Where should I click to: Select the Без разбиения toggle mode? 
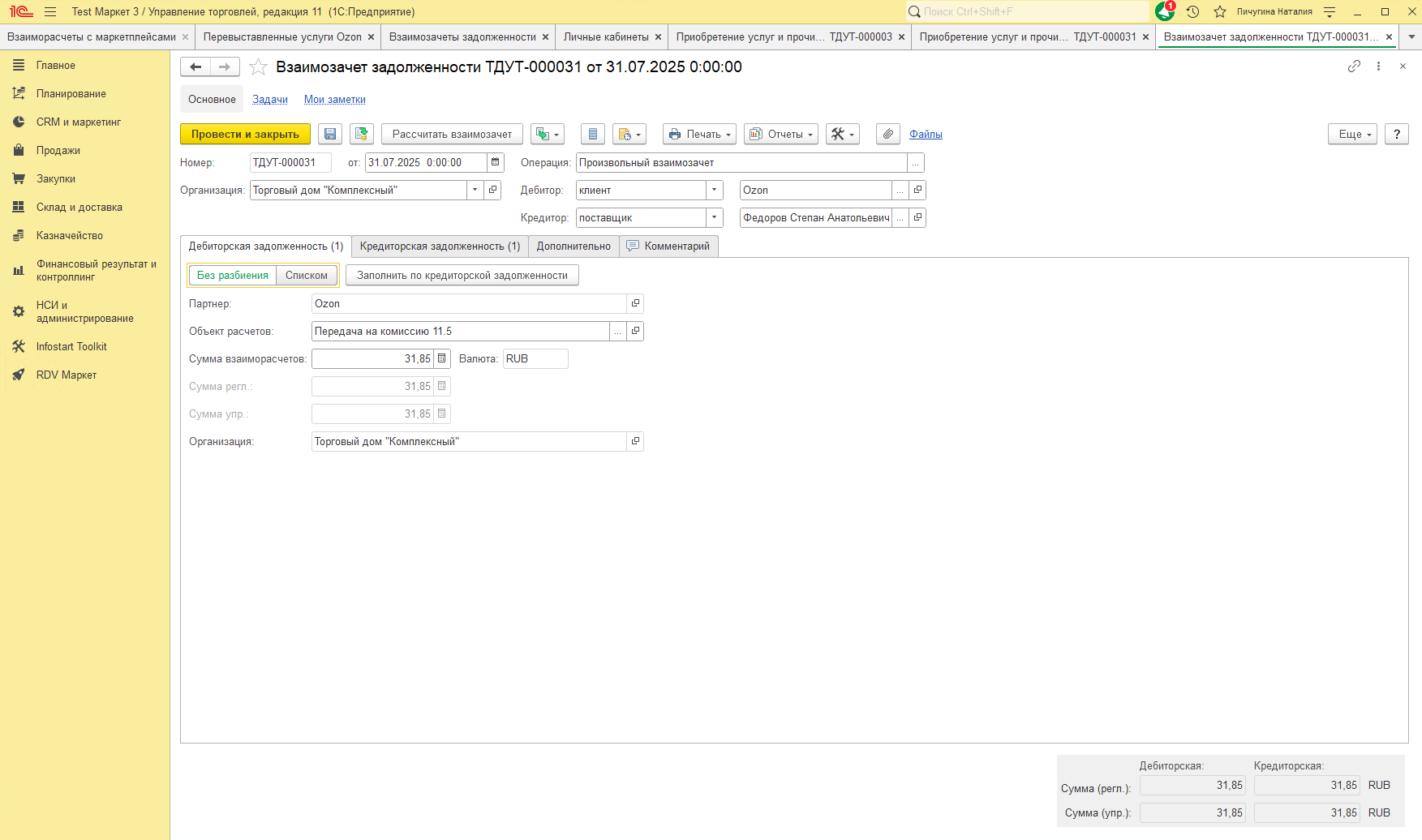[x=233, y=276]
